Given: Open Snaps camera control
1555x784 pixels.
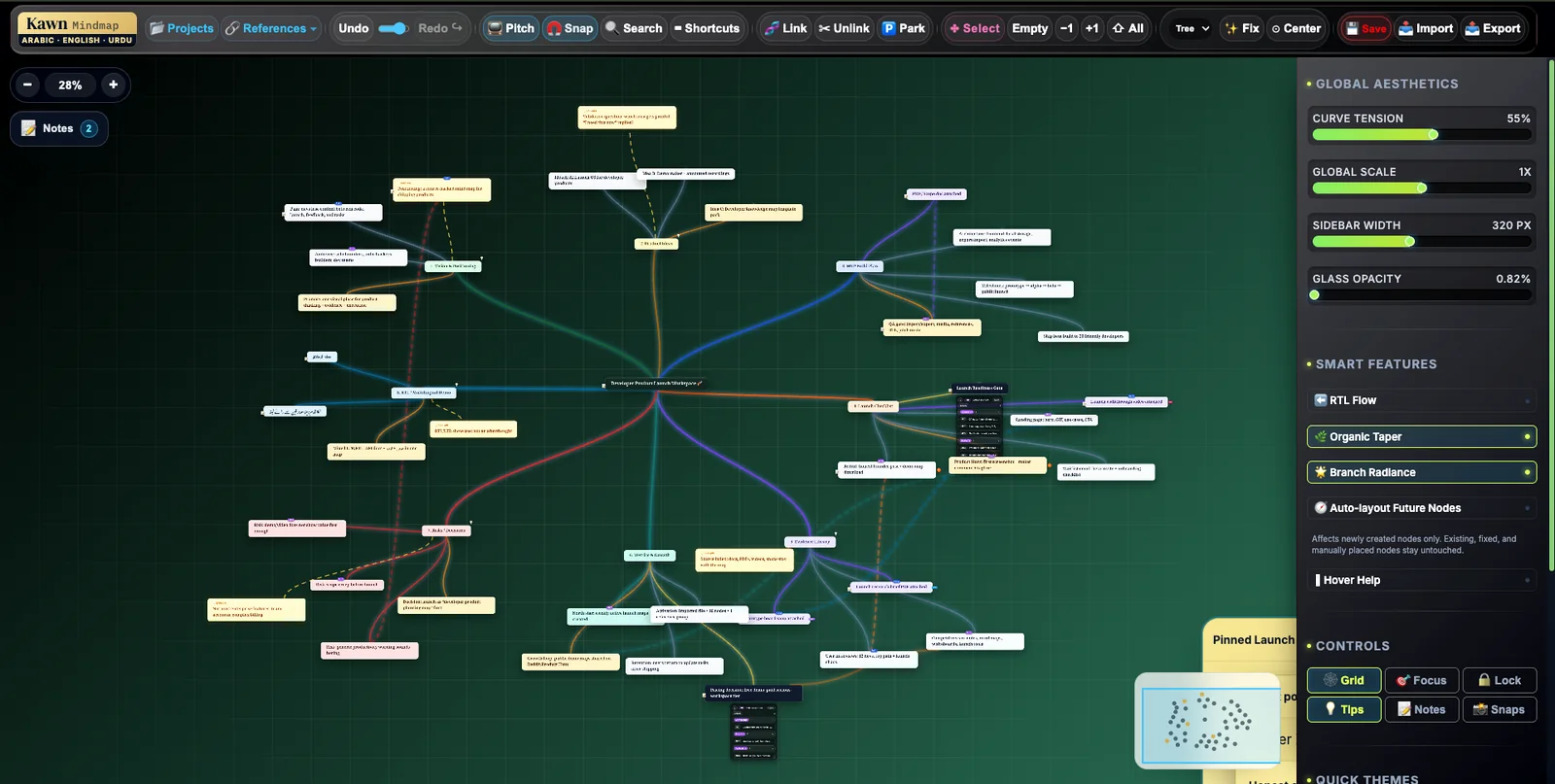Looking at the screenshot, I should coord(1500,709).
